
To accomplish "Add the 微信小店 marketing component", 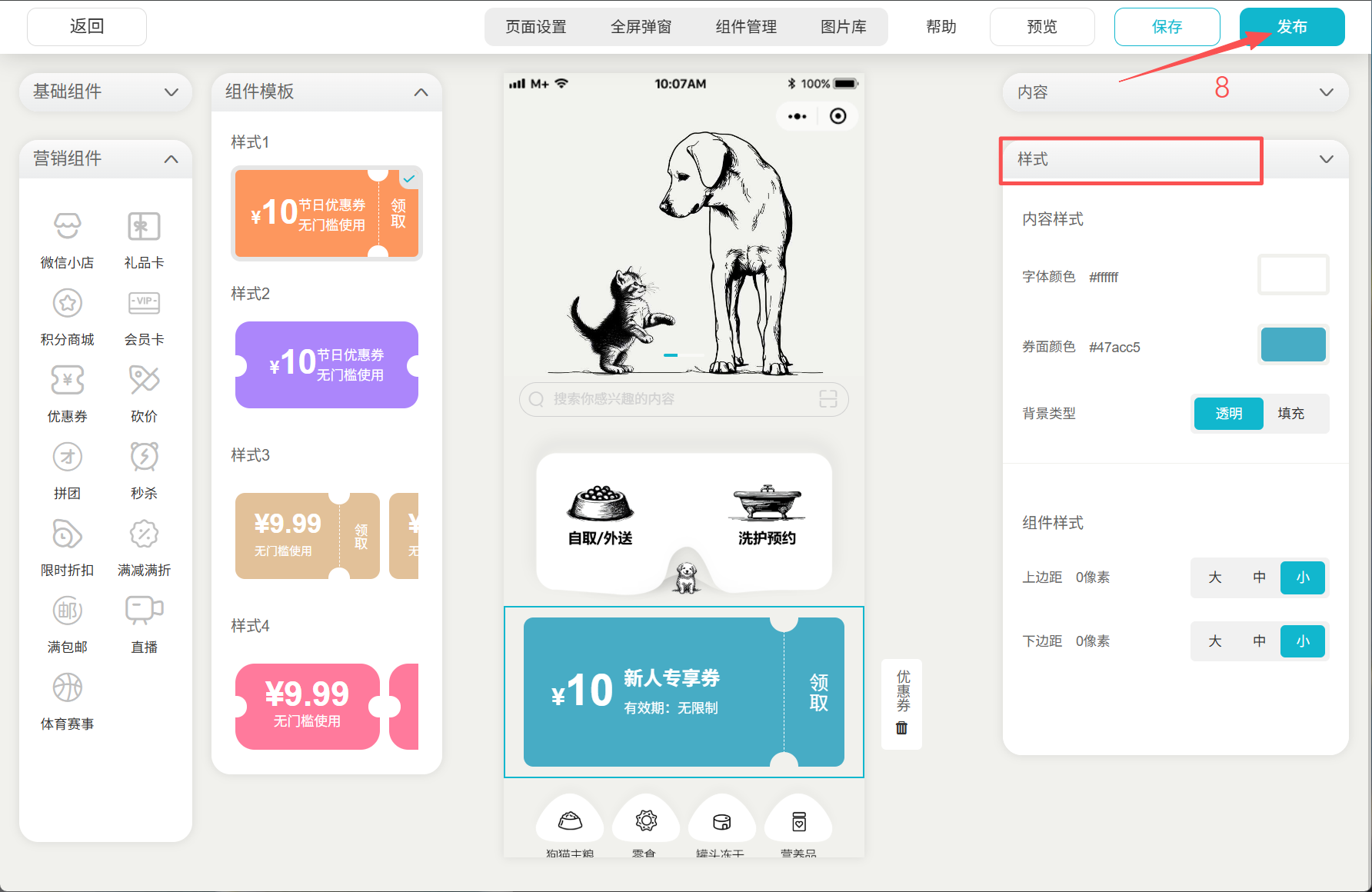I will pyautogui.click(x=68, y=227).
